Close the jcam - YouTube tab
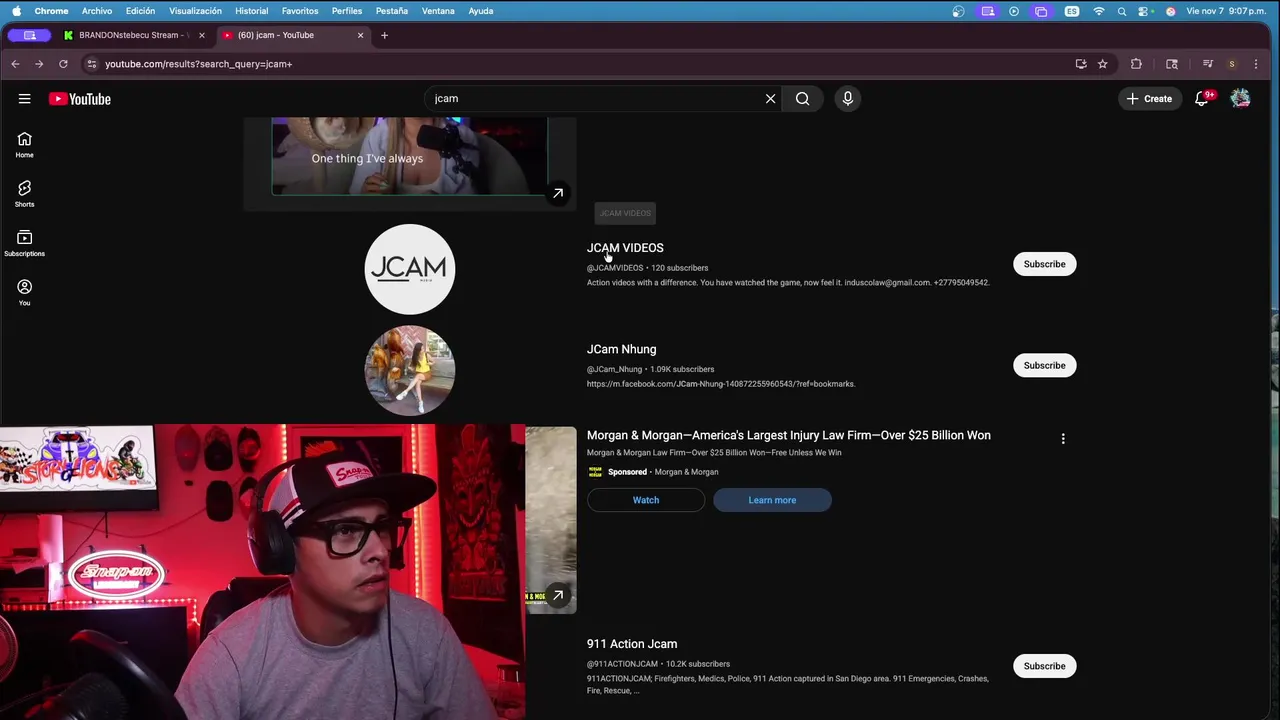The width and height of the screenshot is (1280, 720). click(x=360, y=35)
